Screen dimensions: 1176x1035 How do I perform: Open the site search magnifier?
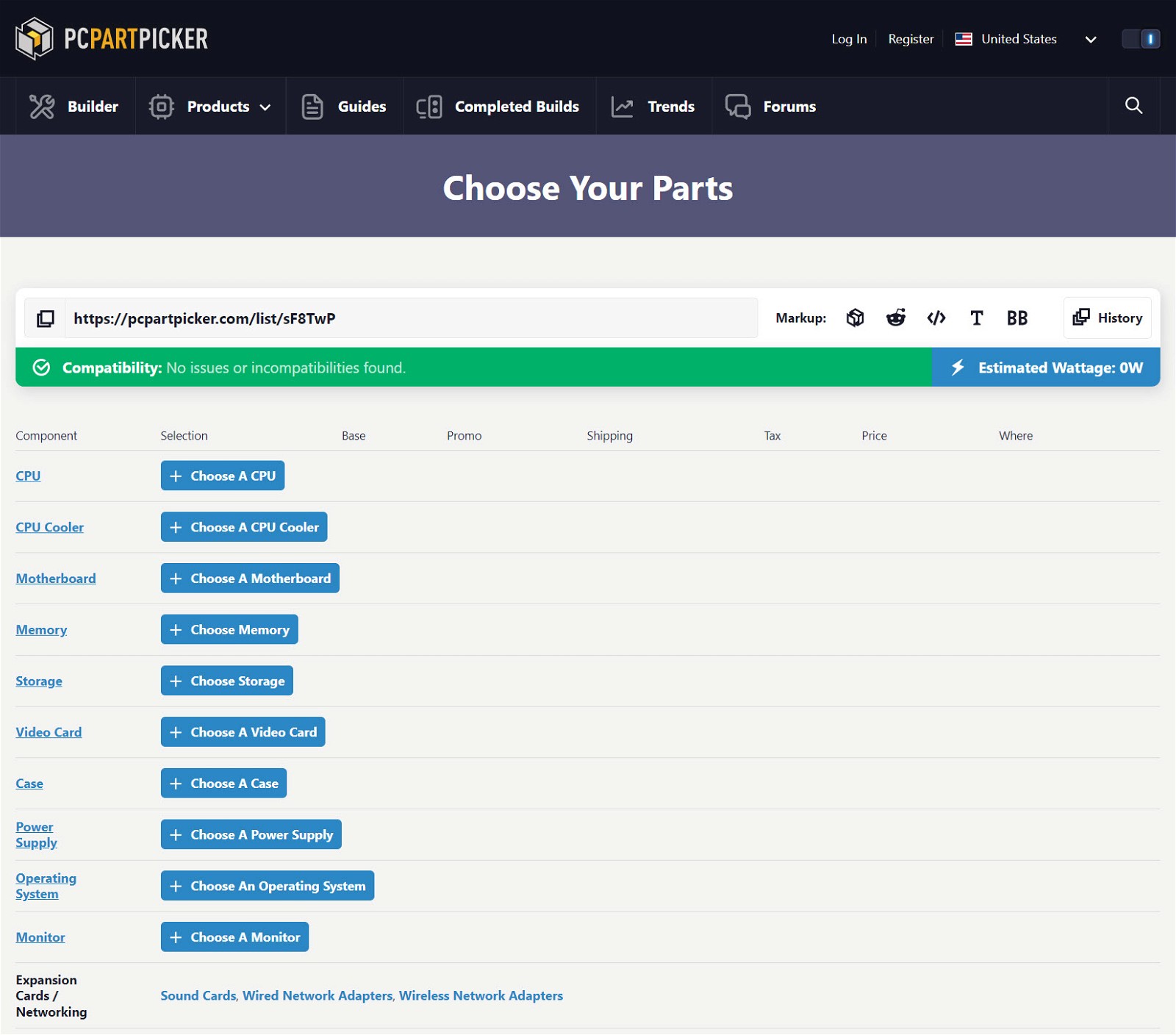pyautogui.click(x=1133, y=106)
